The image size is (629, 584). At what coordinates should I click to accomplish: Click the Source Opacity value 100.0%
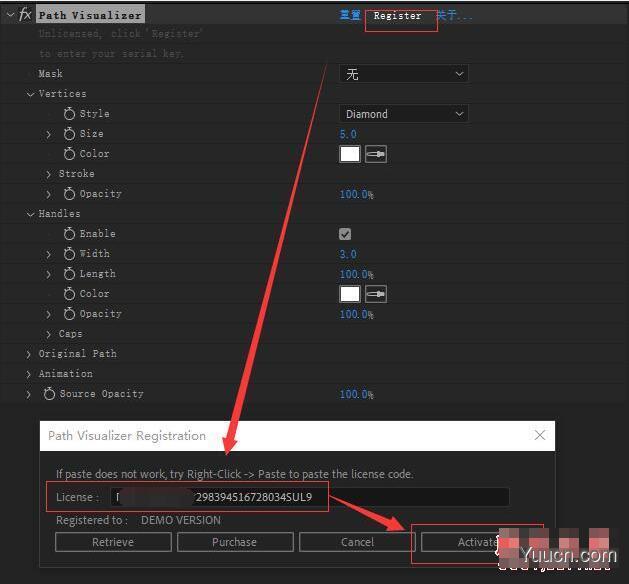point(357,394)
